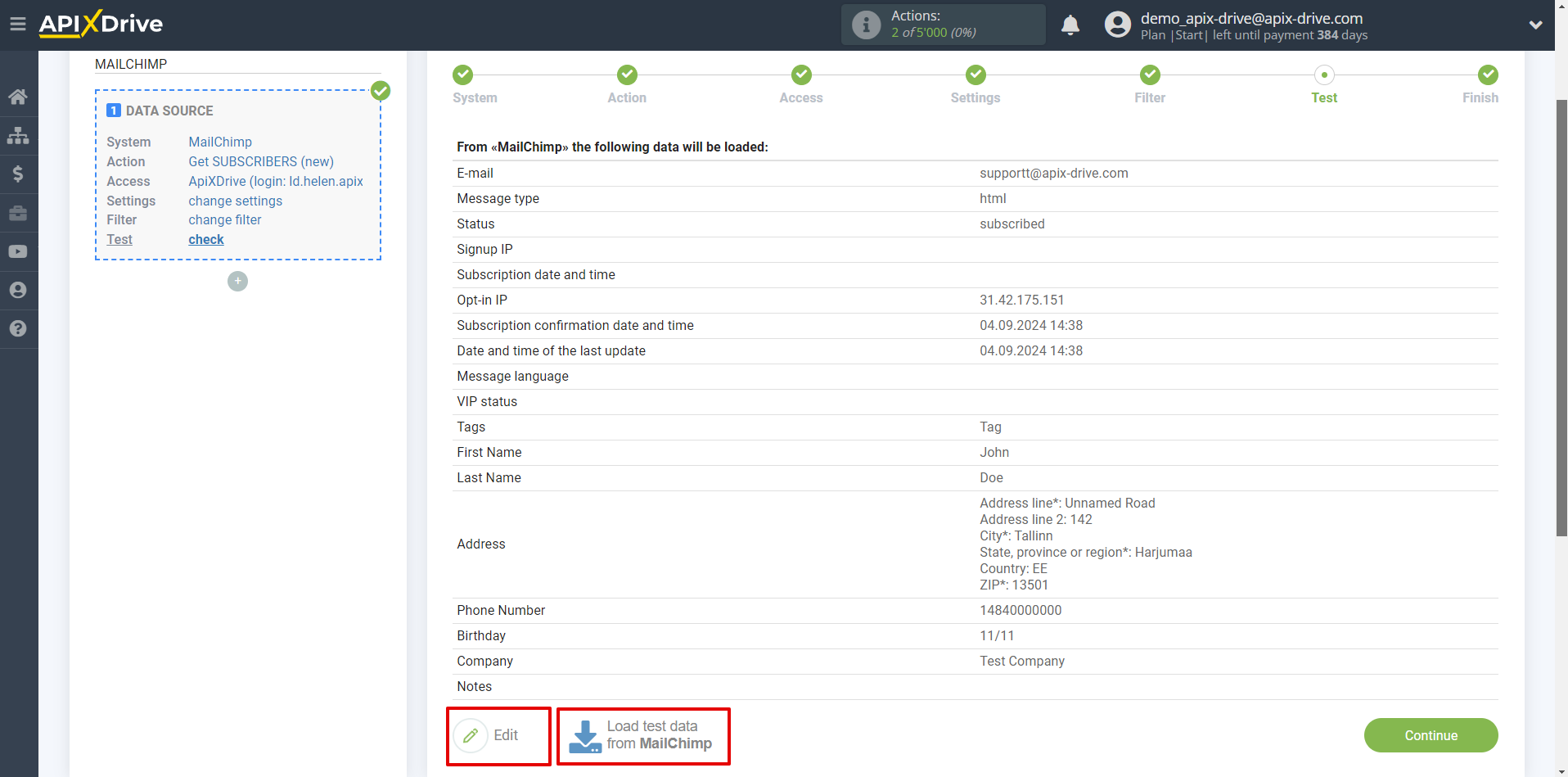Viewport: 1568px width, 777px height.
Task: Click the phone number 14840000000
Action: [x=1021, y=610]
